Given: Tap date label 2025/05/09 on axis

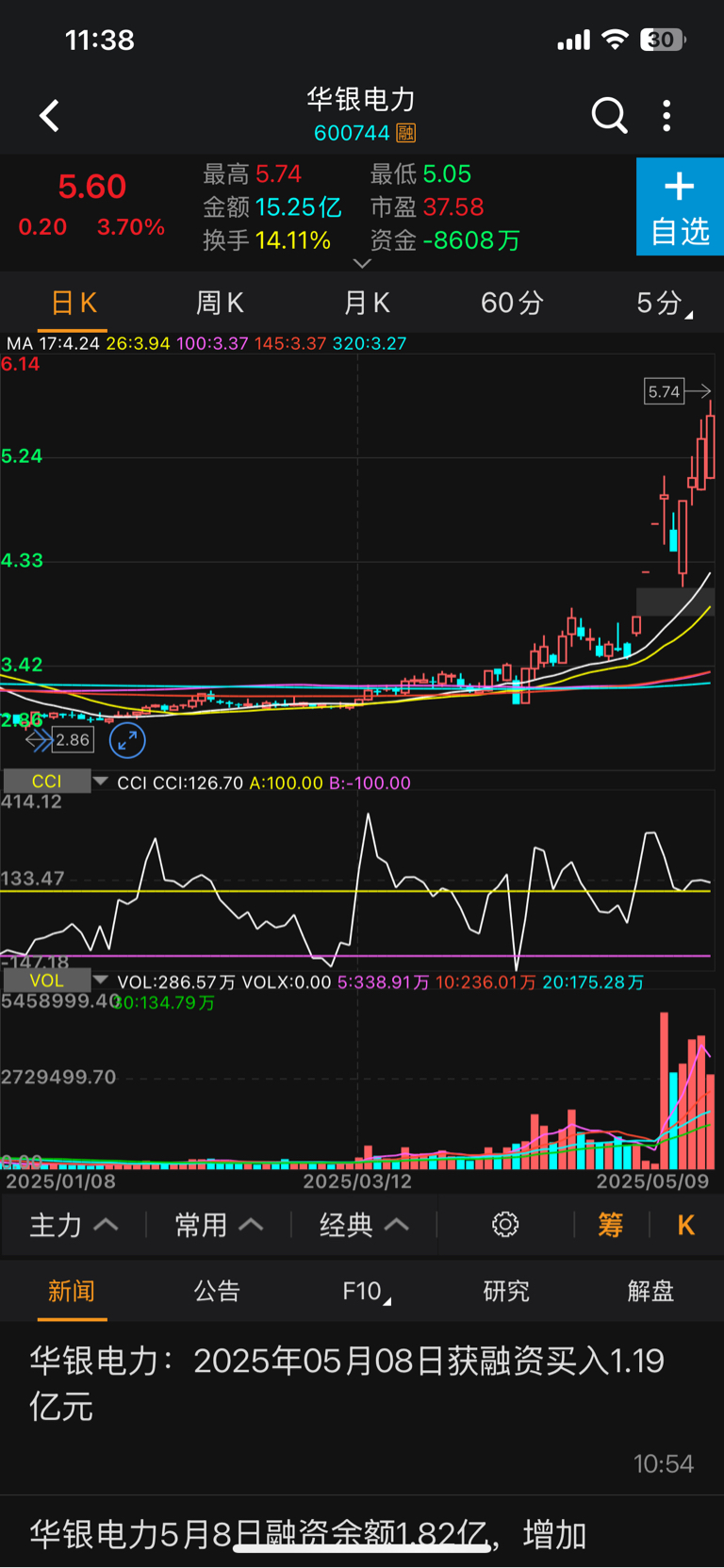Looking at the screenshot, I should 652,1180.
